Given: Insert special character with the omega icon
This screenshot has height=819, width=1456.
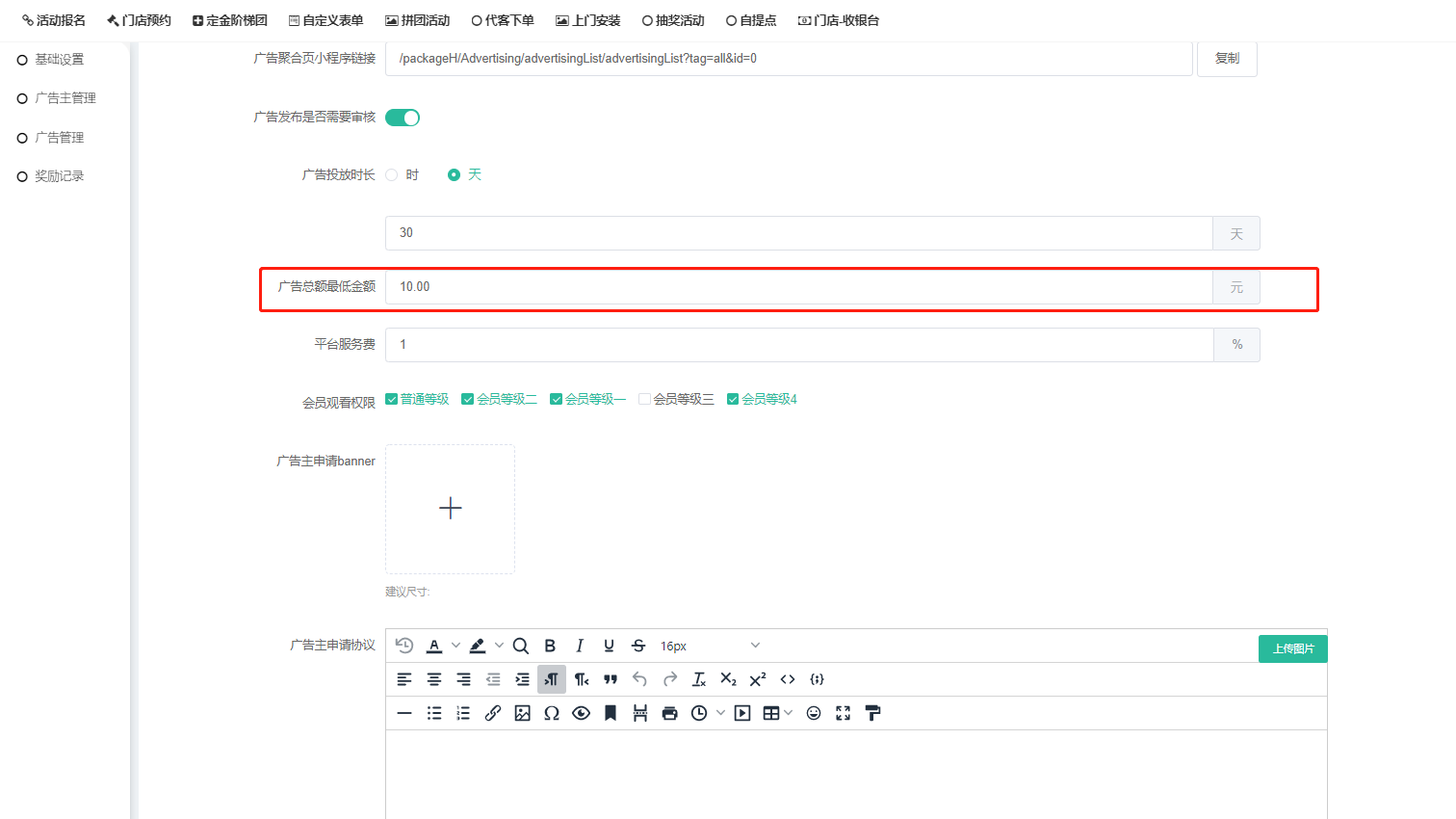Looking at the screenshot, I should (552, 713).
